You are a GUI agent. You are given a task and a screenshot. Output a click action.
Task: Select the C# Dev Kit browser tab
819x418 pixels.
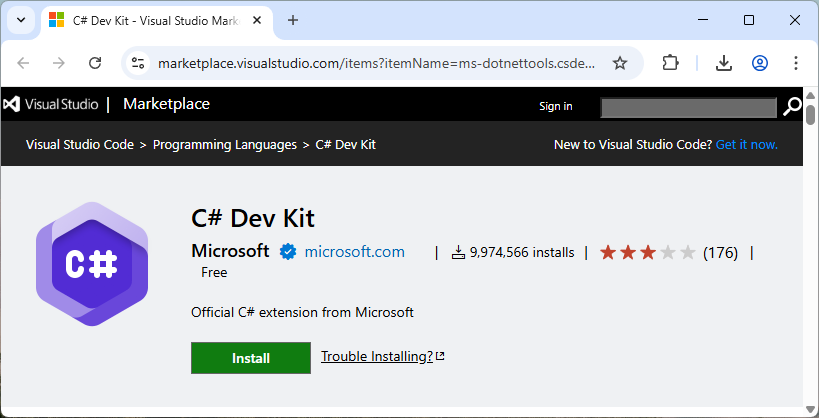(x=157, y=21)
